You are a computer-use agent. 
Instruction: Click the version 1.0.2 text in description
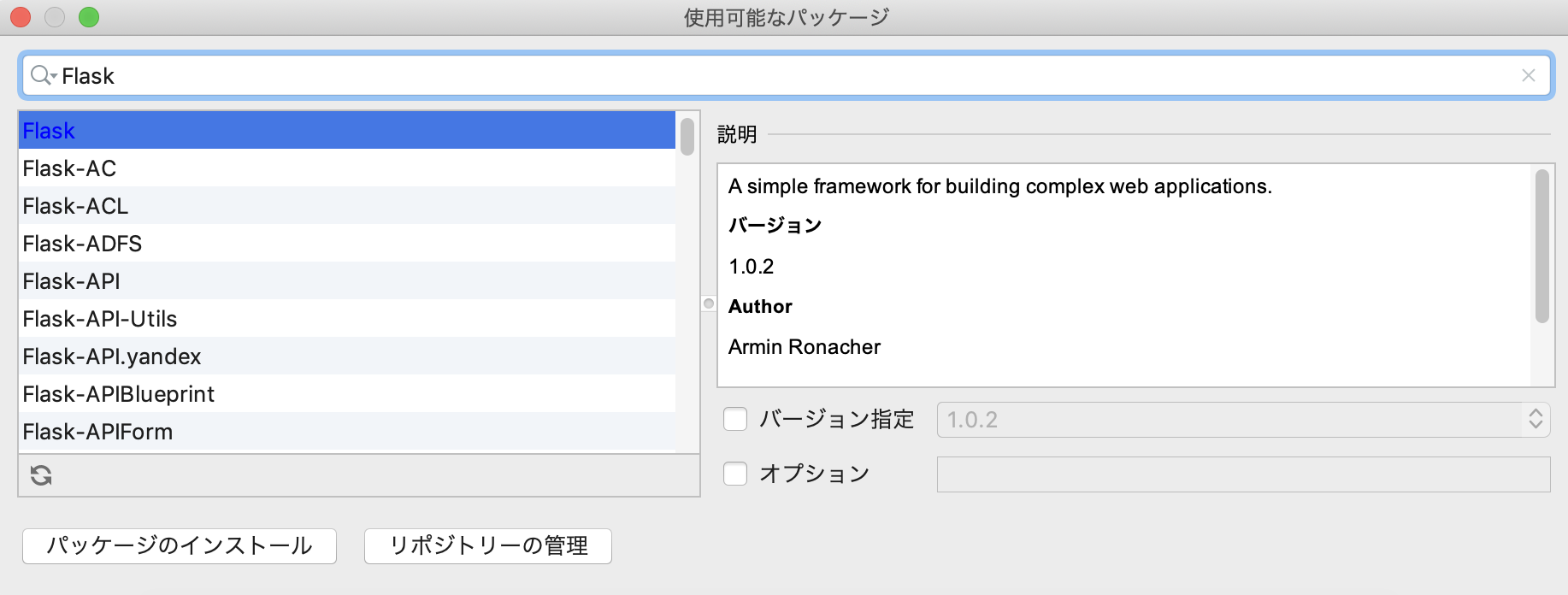pyautogui.click(x=752, y=267)
